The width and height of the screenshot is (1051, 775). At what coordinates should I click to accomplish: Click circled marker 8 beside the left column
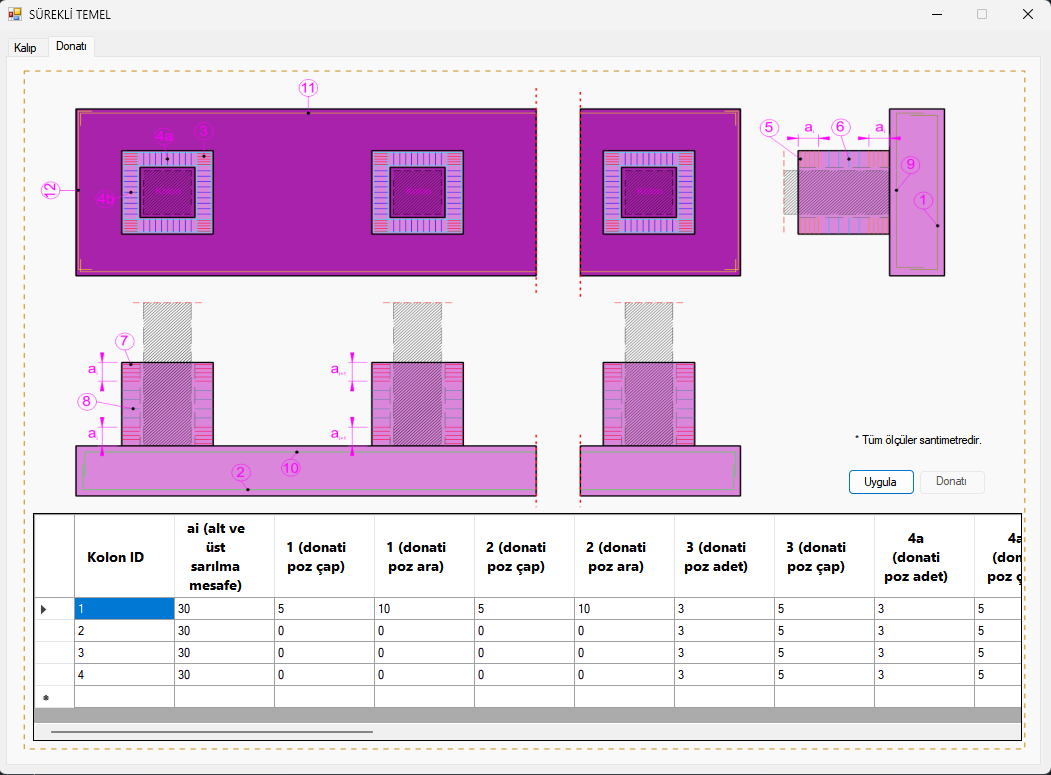(x=87, y=402)
